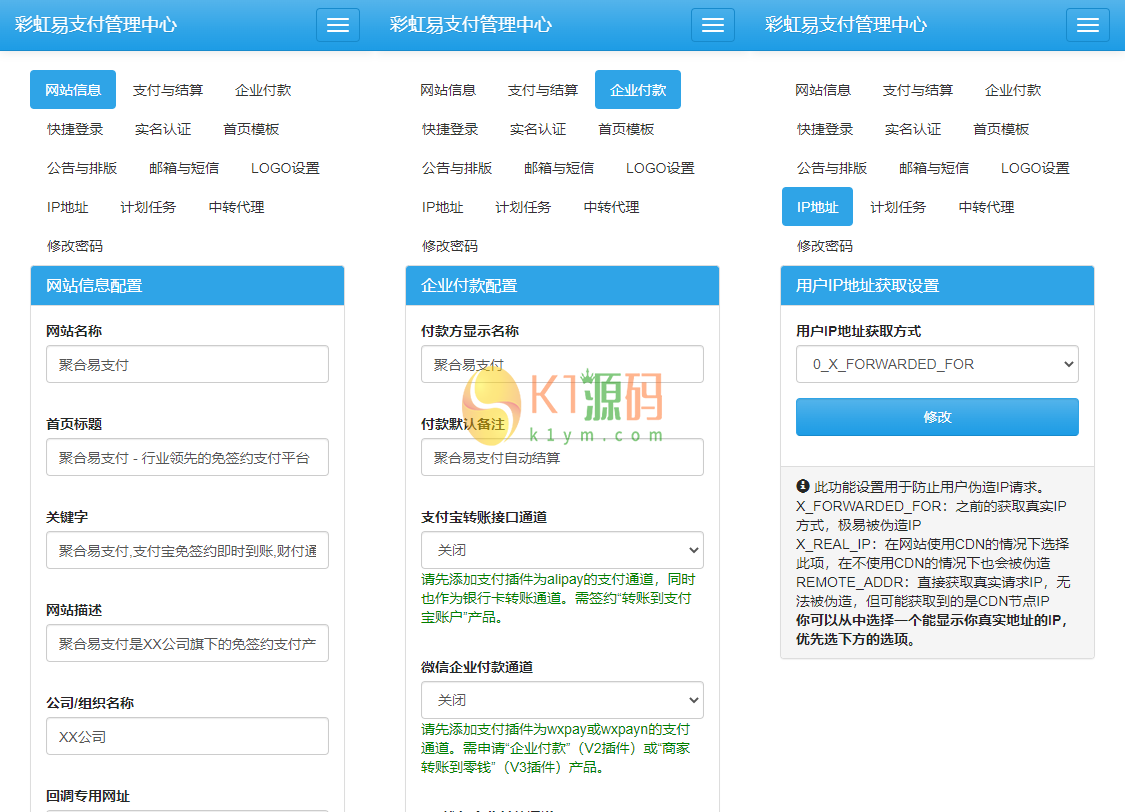The height and width of the screenshot is (812, 1125).
Task: Open 修改密码 tab in right panel
Action: point(825,246)
